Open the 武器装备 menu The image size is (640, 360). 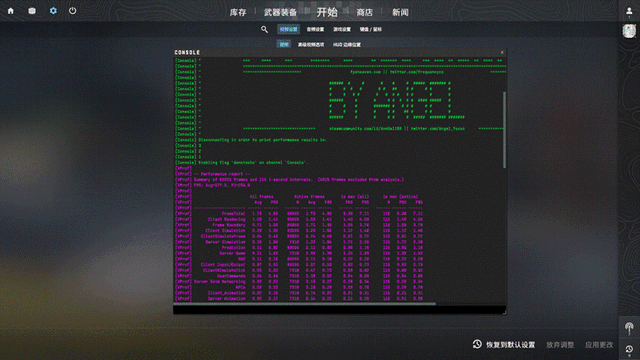coord(280,13)
